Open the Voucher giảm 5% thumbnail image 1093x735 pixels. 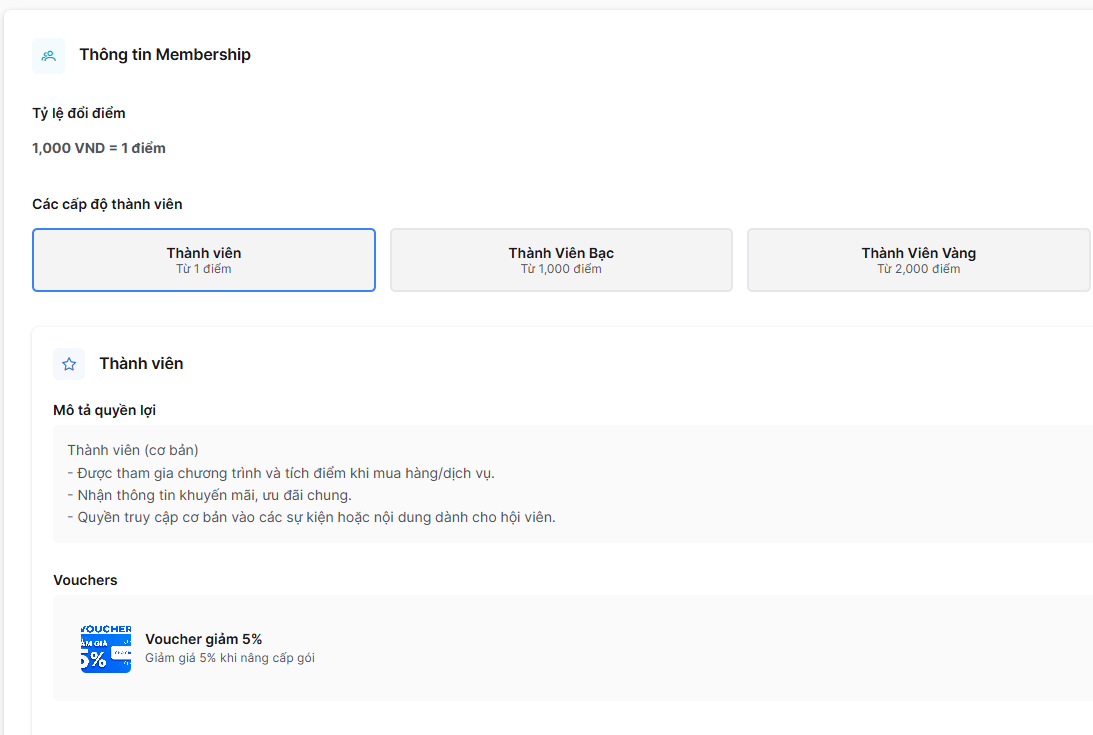pyautogui.click(x=106, y=649)
